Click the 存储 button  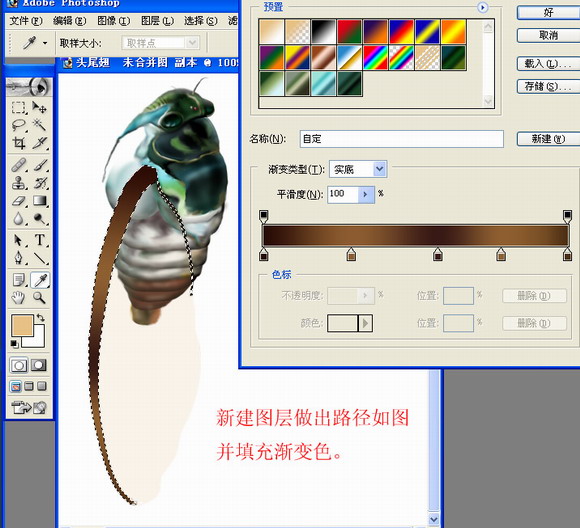coord(548,87)
